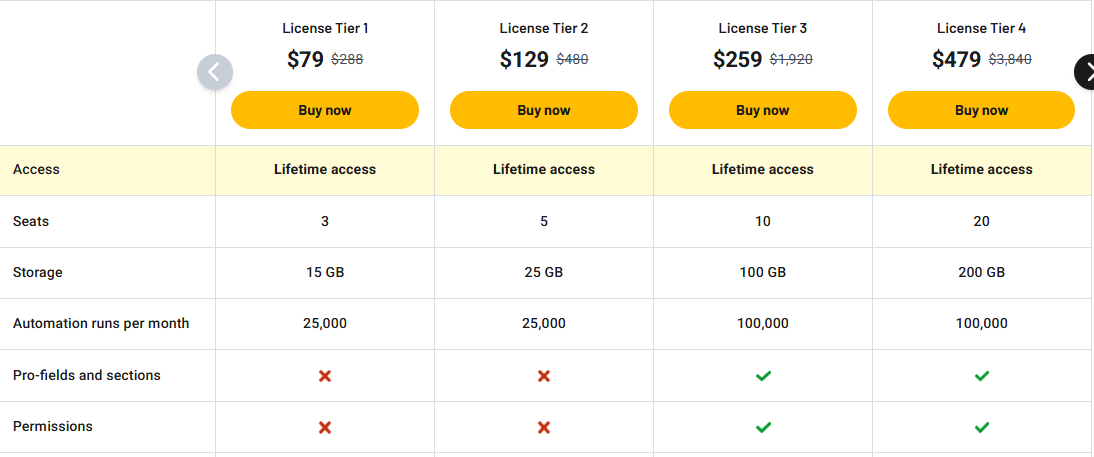
Task: Click red X for Tier 2 Pro-fields
Action: [544, 376]
